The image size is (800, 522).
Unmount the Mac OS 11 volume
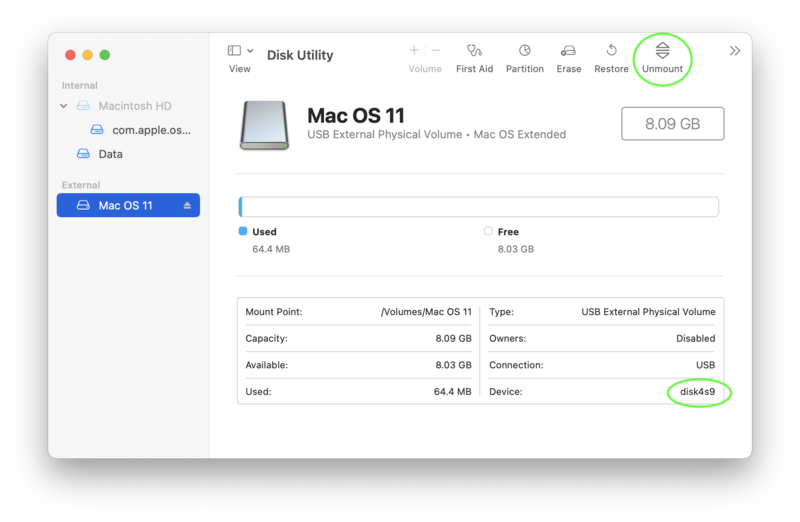[x=662, y=59]
